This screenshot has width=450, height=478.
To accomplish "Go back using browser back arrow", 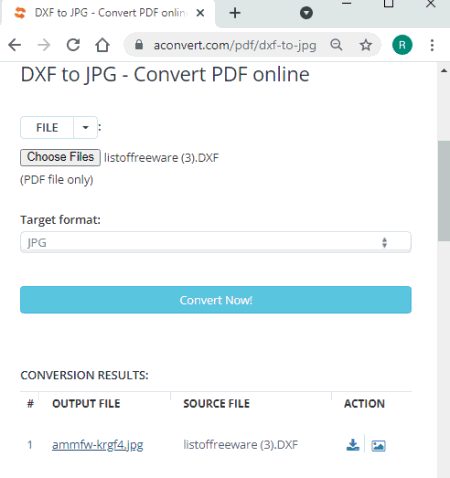I will (x=15, y=45).
